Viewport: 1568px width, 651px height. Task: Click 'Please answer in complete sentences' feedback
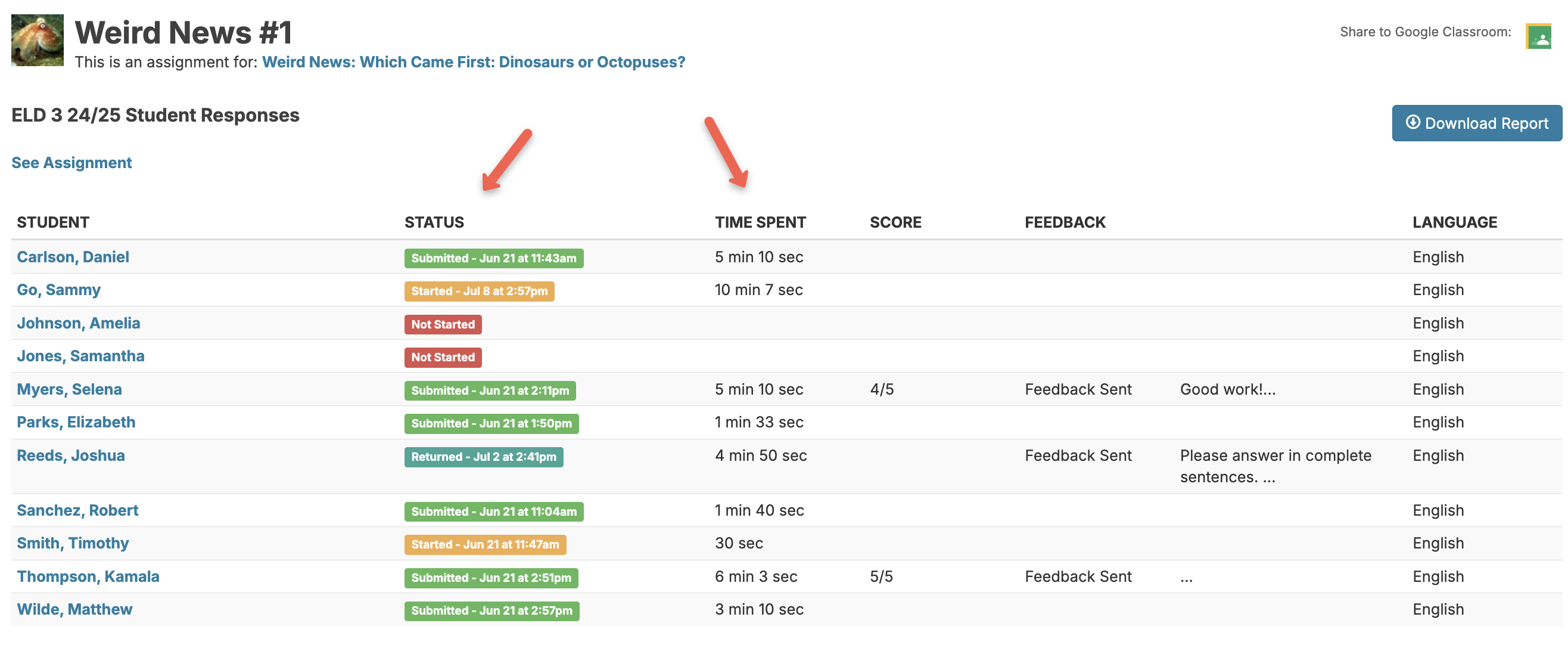1275,466
